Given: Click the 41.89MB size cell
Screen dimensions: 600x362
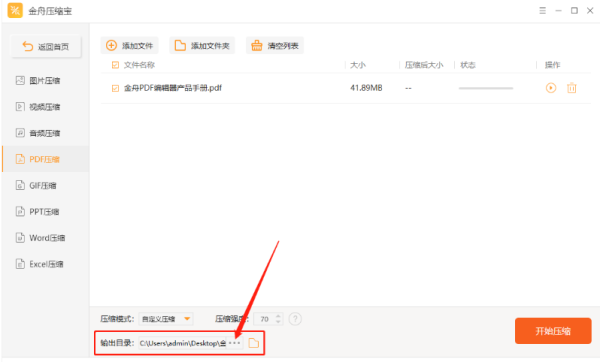Looking at the screenshot, I should coord(366,88).
